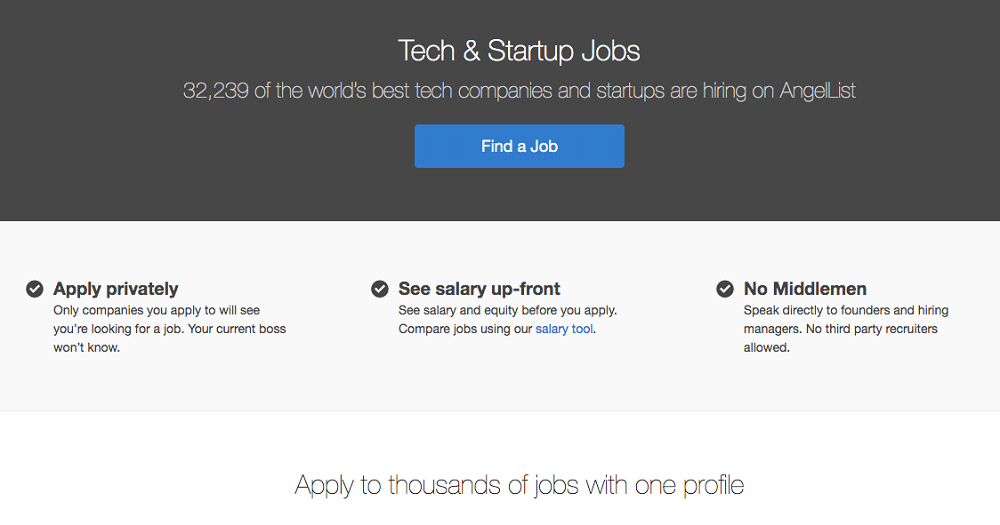Click the 'Apply to thousands of jobs' heading

(x=519, y=486)
